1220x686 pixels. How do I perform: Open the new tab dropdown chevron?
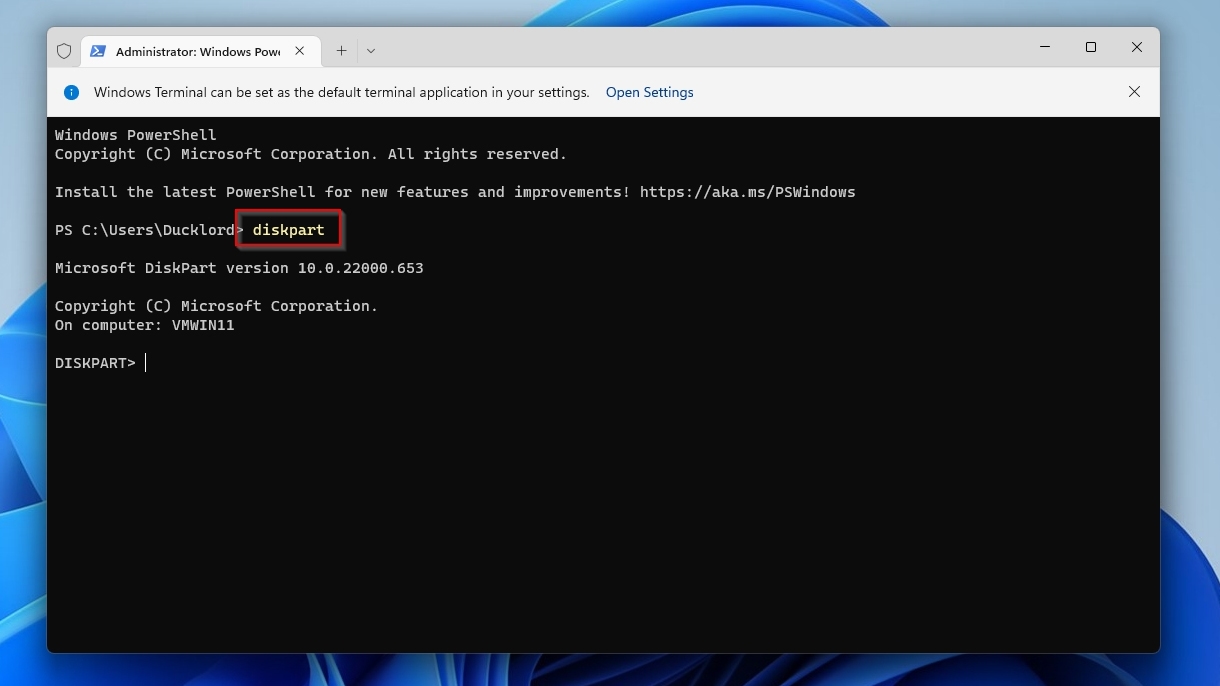pyautogui.click(x=371, y=50)
